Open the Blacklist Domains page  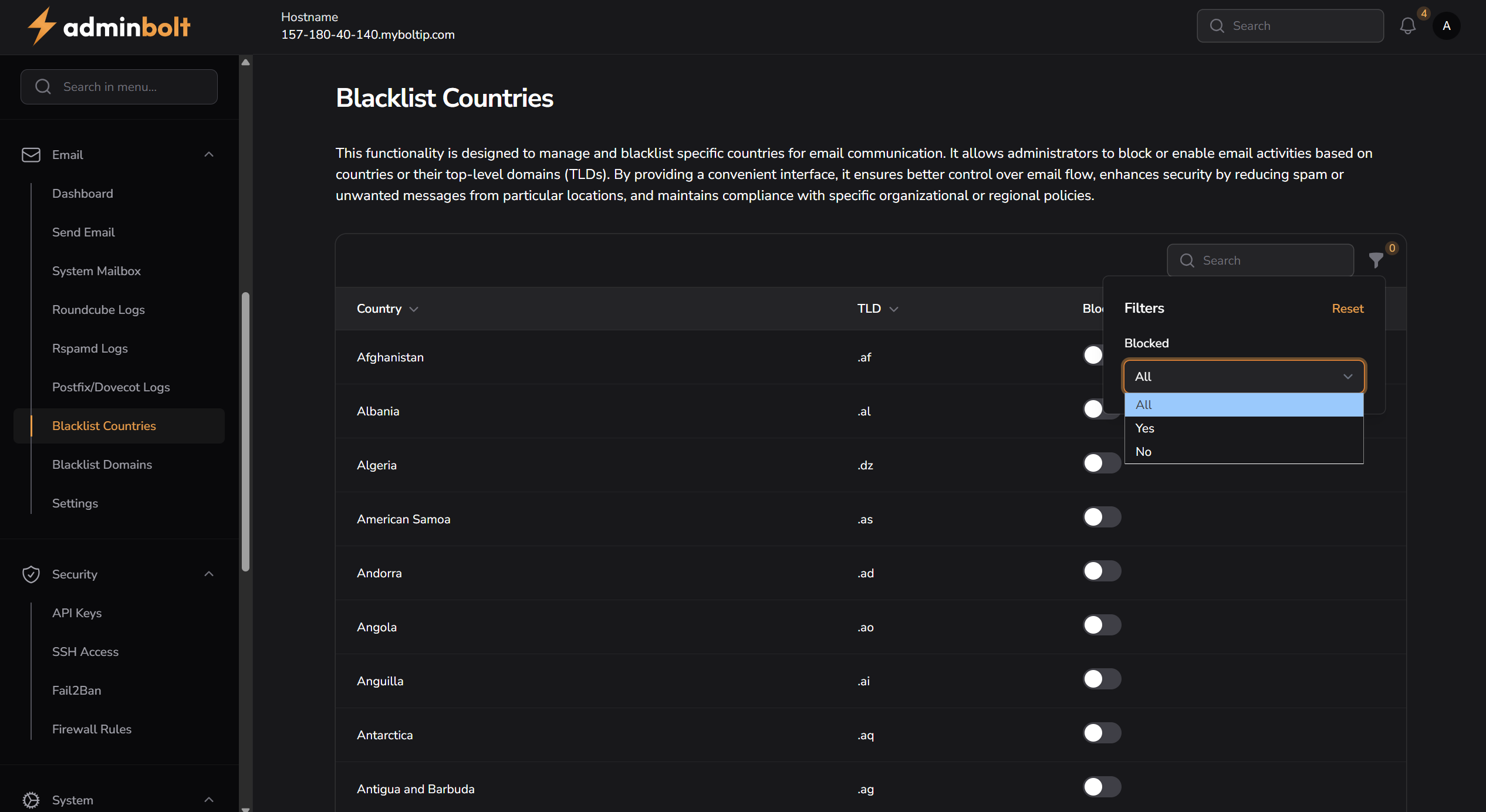click(102, 465)
